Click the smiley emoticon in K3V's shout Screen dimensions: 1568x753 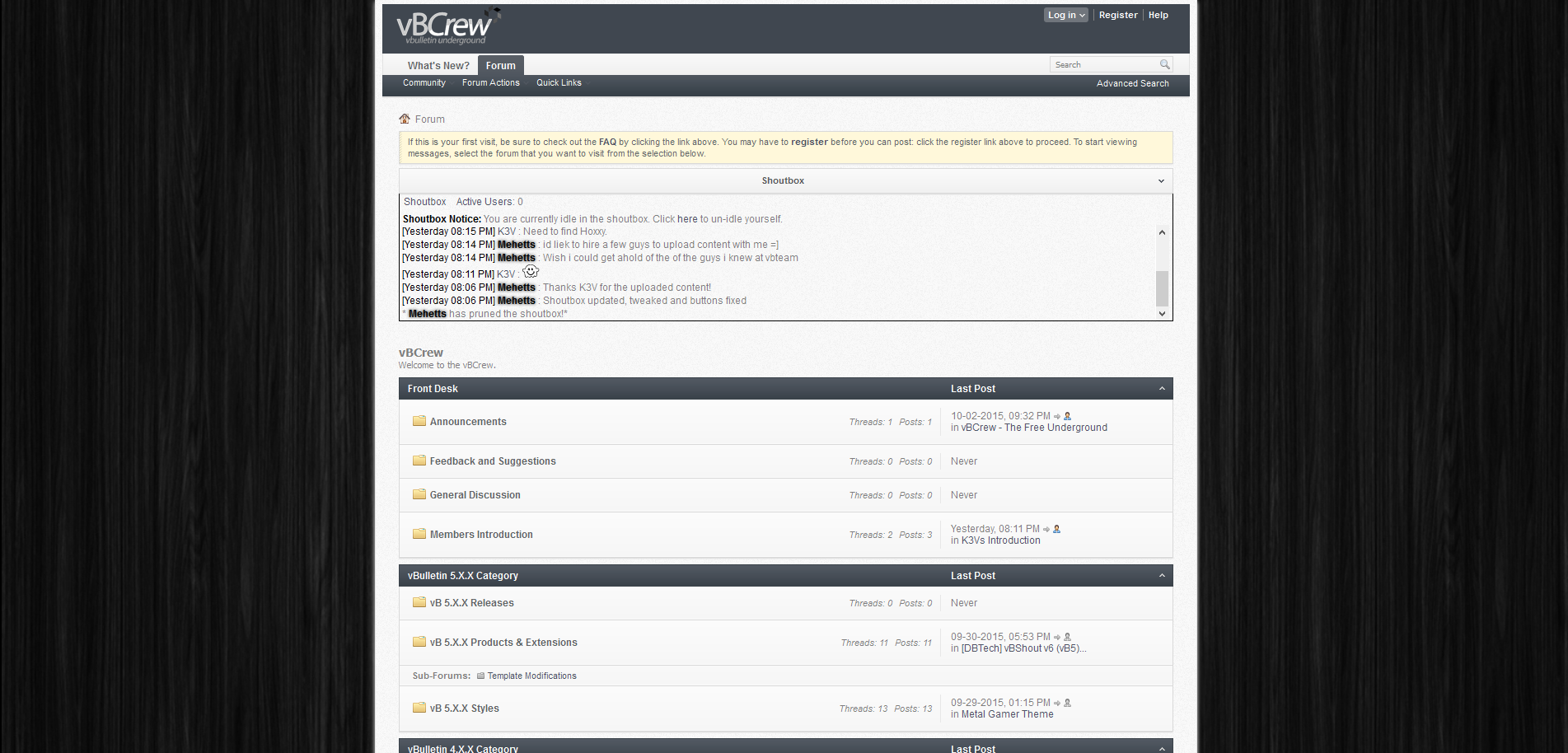[x=531, y=271]
